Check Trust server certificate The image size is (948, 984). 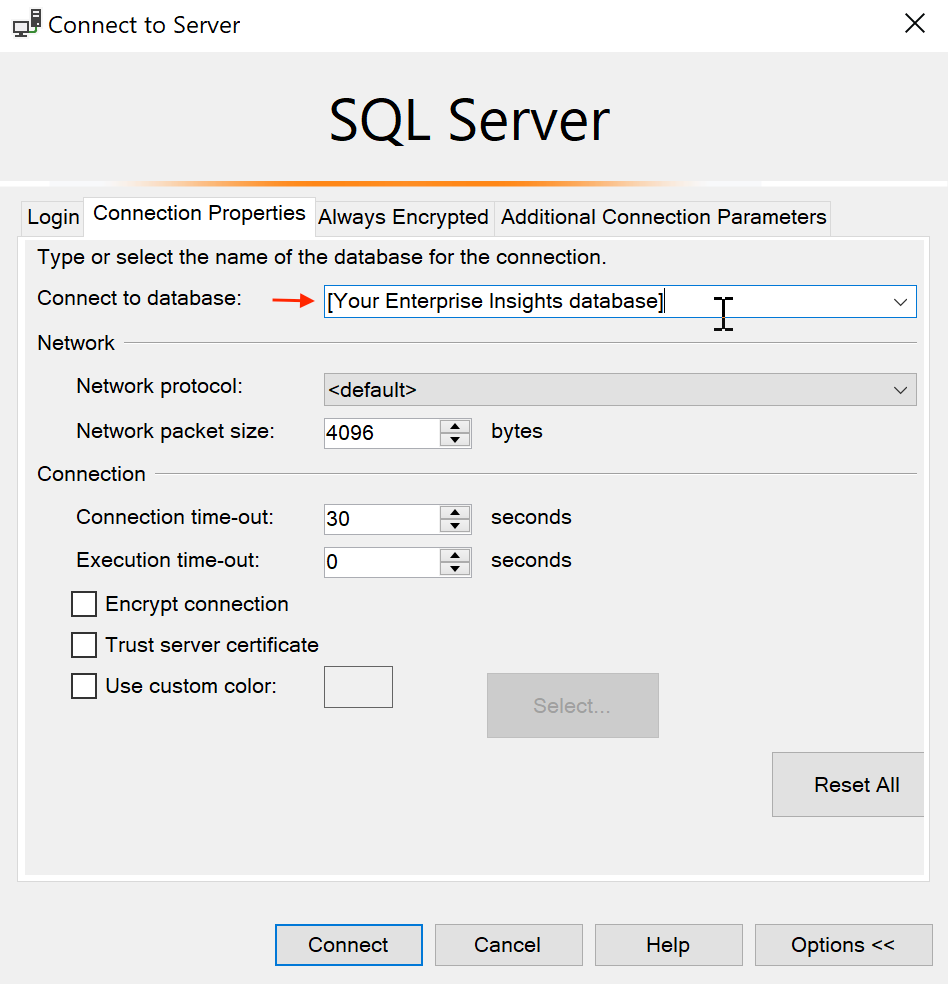[x=84, y=645]
